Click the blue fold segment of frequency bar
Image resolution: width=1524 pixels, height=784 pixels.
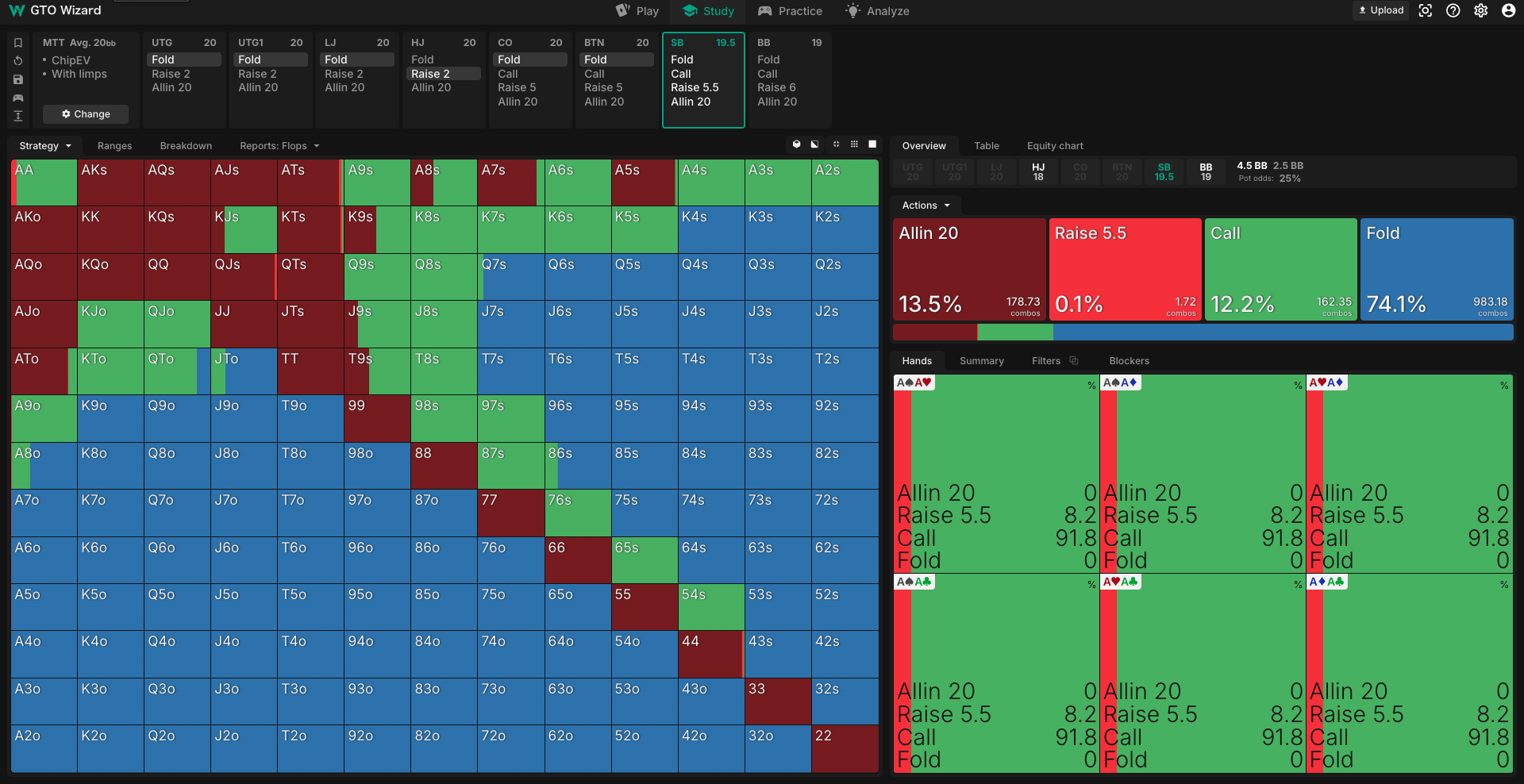pyautogui.click(x=1283, y=332)
